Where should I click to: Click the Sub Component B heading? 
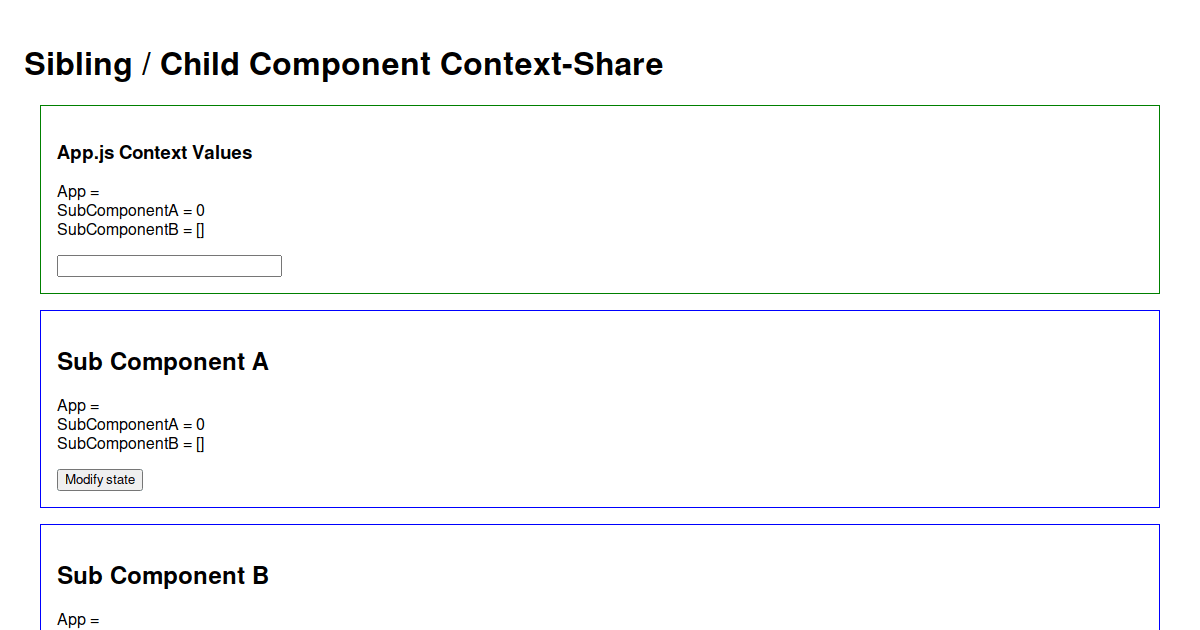pyautogui.click(x=163, y=576)
